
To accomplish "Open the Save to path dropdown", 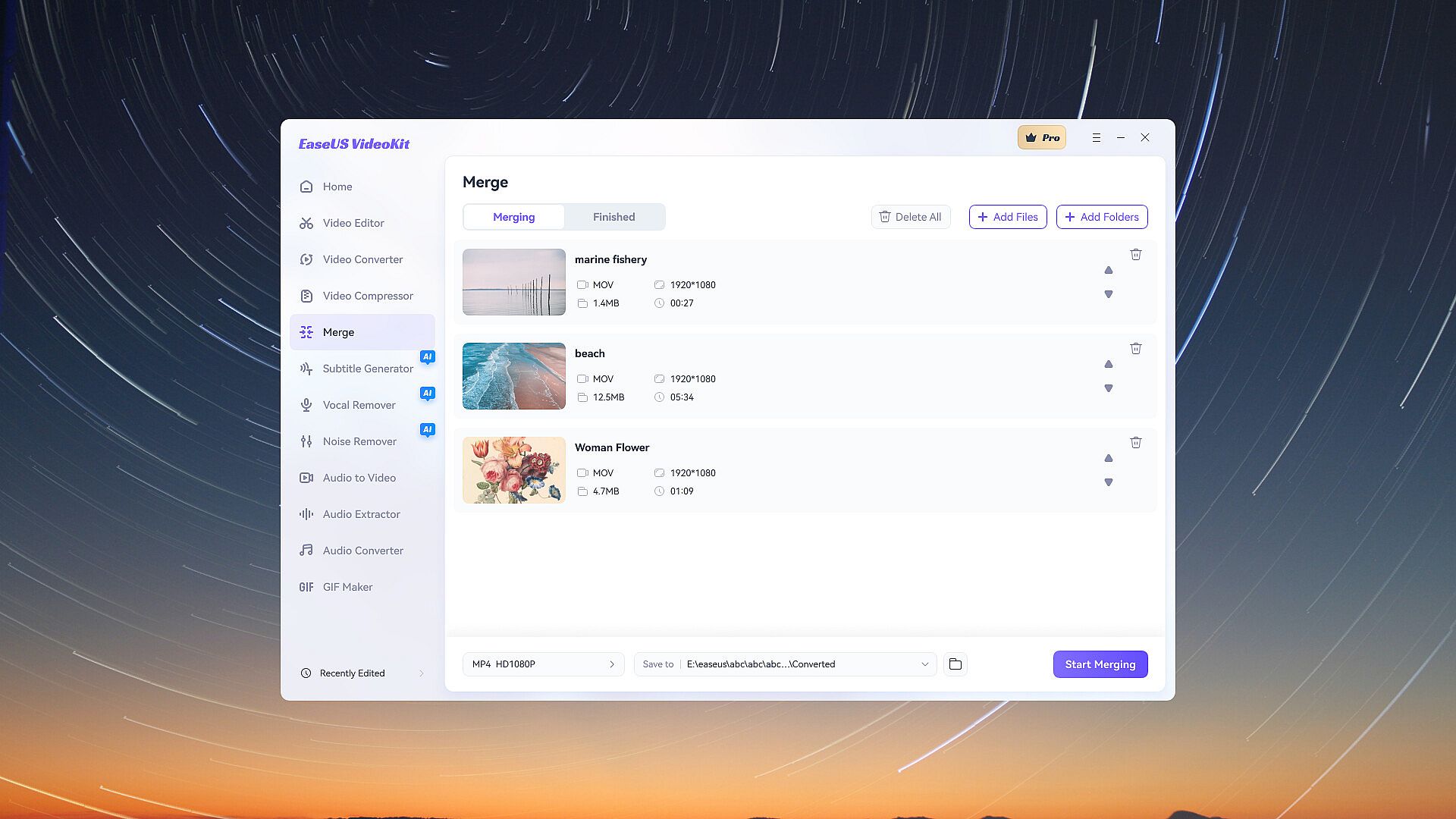I will [x=924, y=664].
